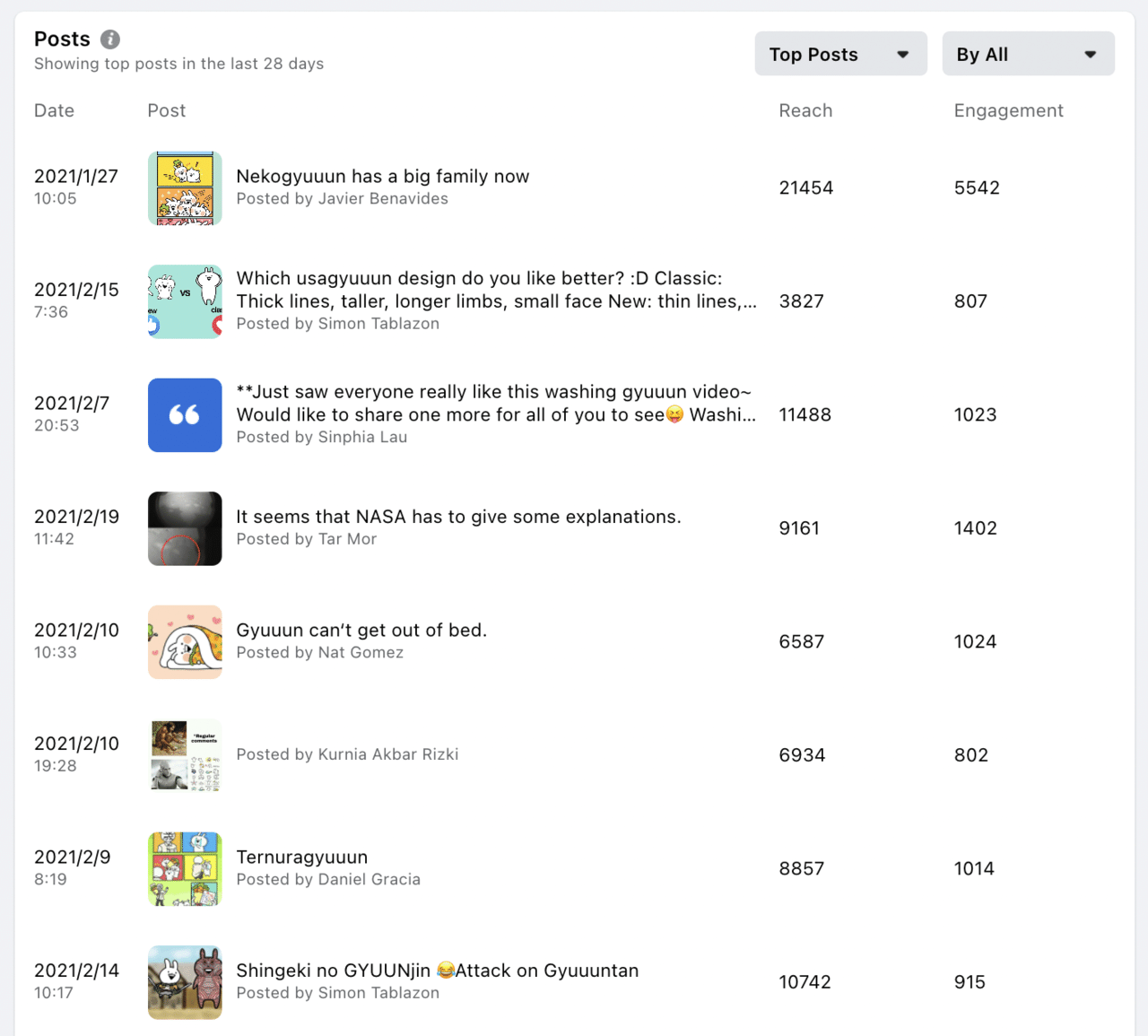This screenshot has width=1148, height=1036.
Task: Click the Engagement column header
Action: point(1008,110)
